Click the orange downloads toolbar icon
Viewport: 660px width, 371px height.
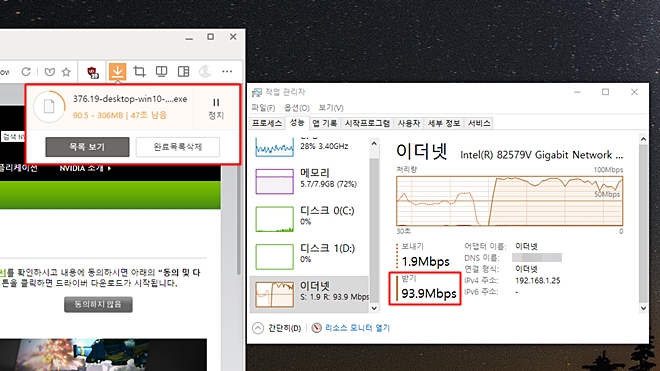pos(117,72)
